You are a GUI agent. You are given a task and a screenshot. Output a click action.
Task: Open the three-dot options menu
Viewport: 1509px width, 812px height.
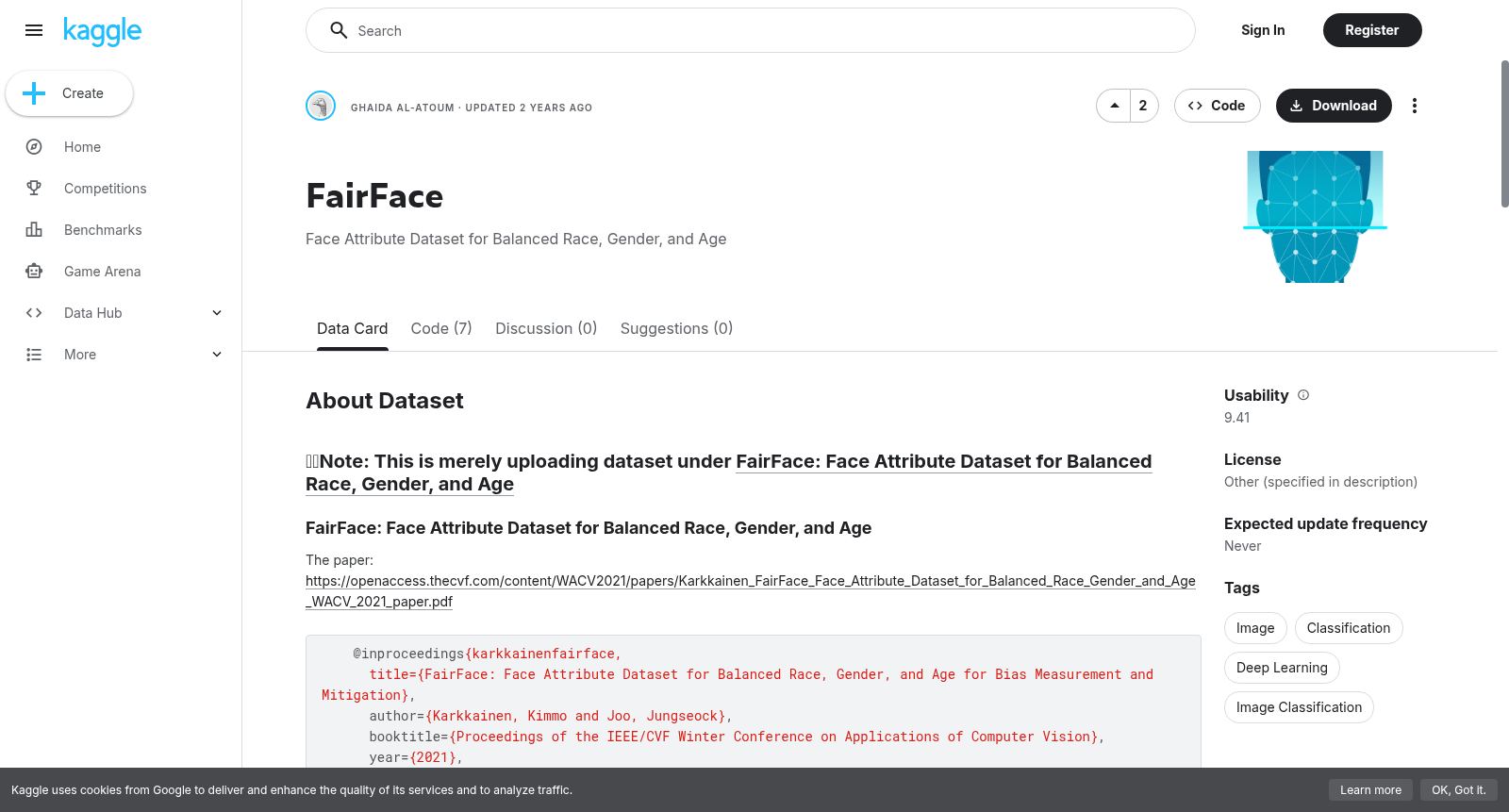coord(1414,106)
